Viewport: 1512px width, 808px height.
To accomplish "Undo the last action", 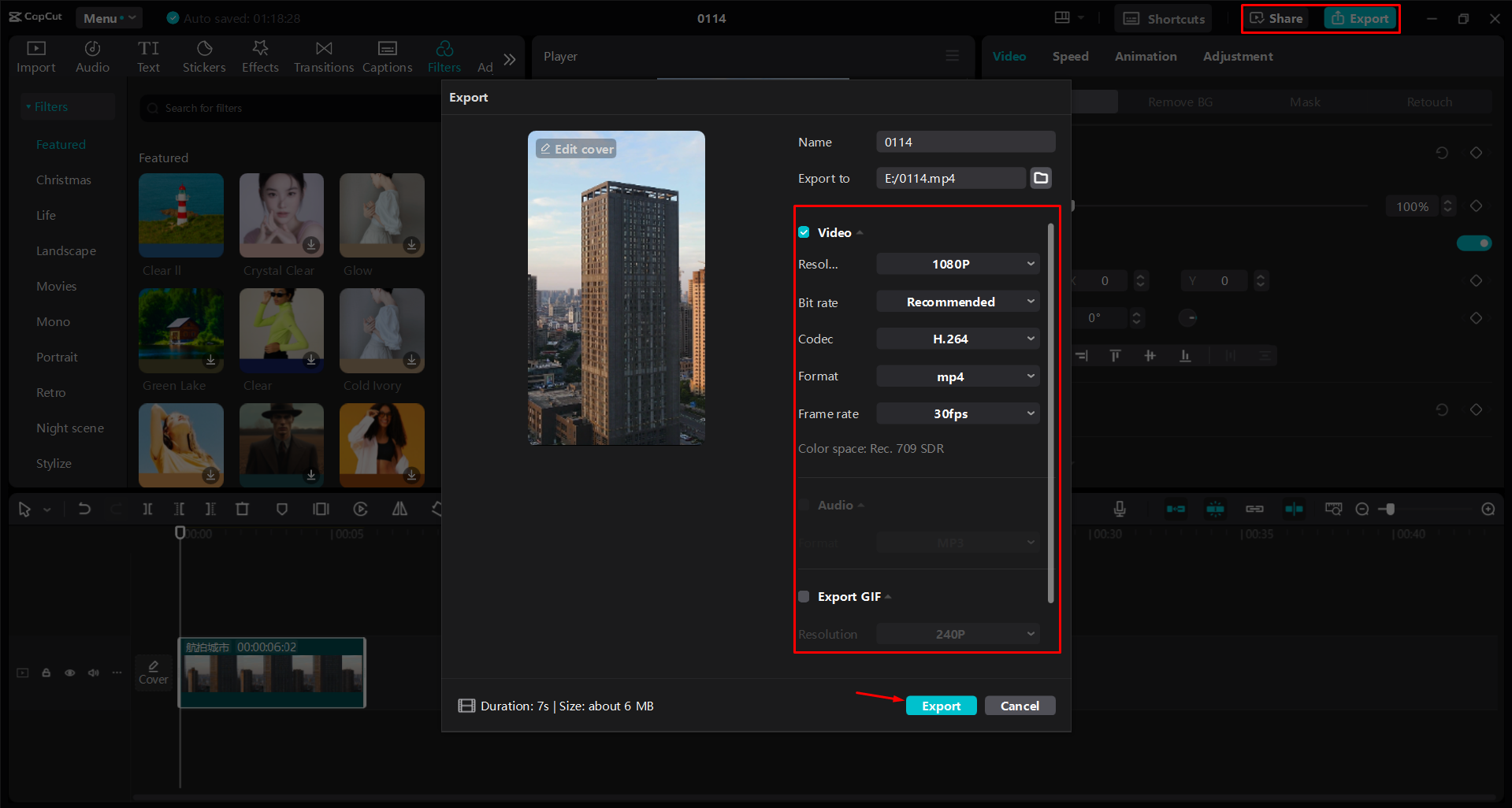I will pos(84,509).
